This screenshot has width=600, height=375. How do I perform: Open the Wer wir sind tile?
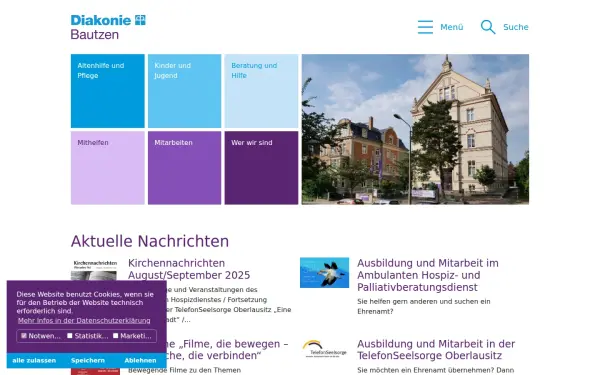tap(261, 168)
